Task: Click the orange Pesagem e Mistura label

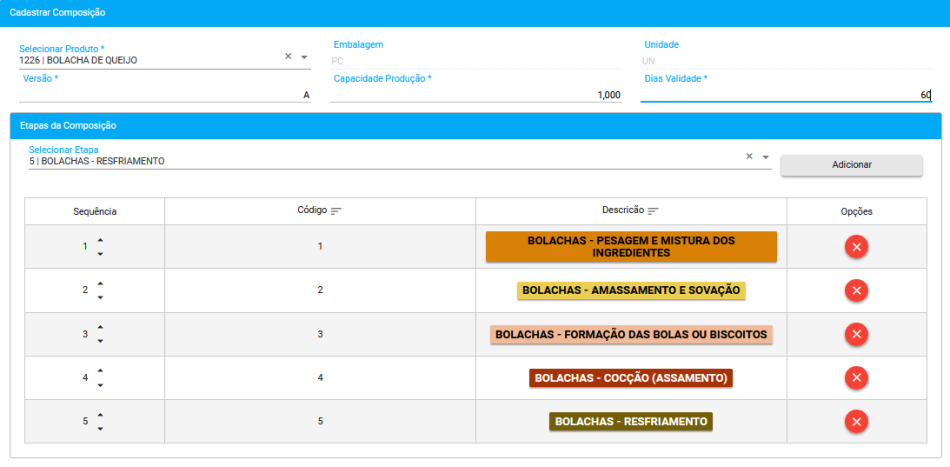Action: click(x=630, y=247)
